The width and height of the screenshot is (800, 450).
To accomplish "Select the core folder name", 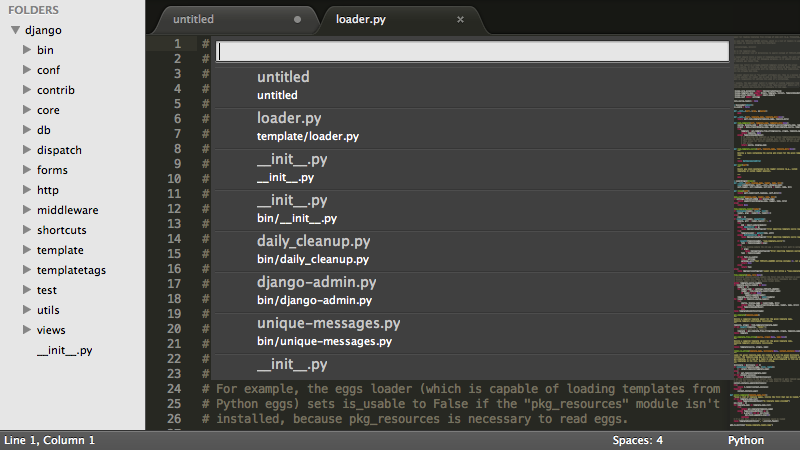I will (x=48, y=110).
